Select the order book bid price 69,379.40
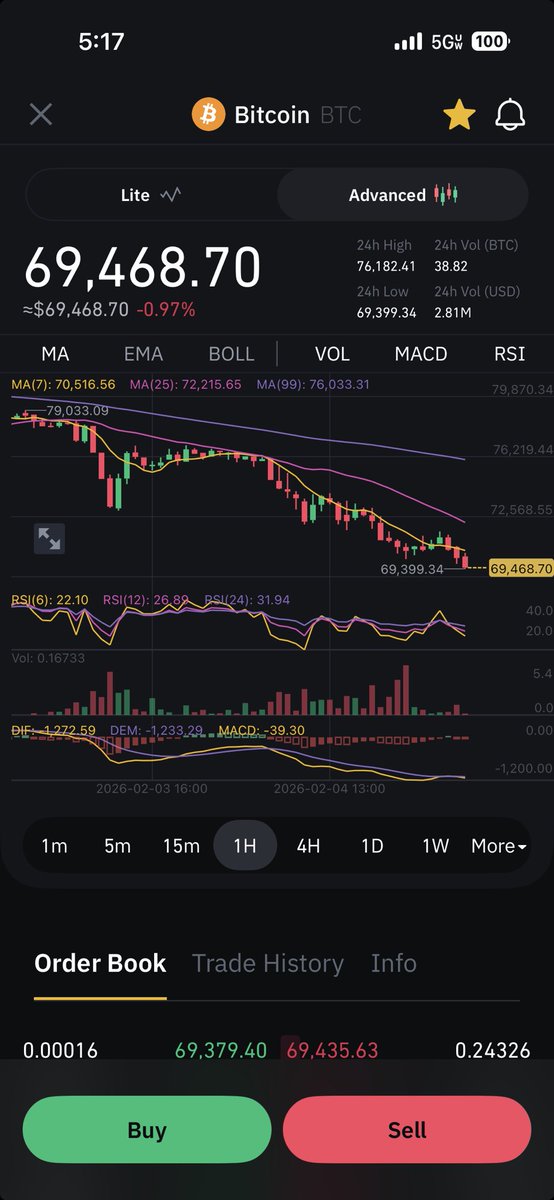 [221, 1050]
